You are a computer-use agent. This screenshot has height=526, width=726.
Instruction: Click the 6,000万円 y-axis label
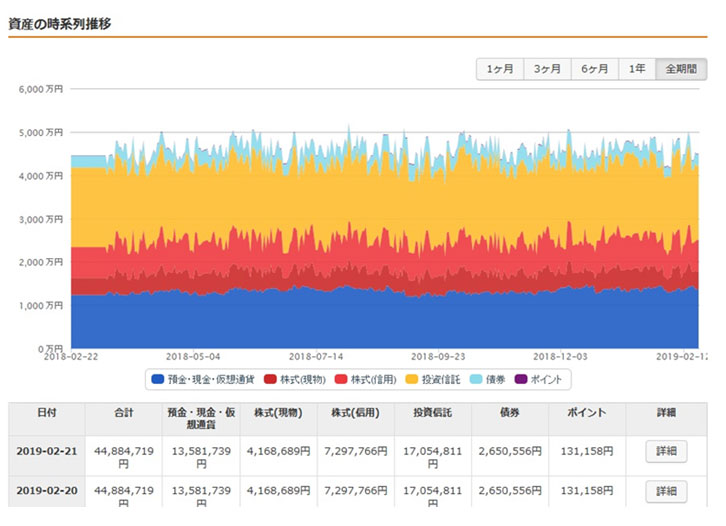pos(41,89)
